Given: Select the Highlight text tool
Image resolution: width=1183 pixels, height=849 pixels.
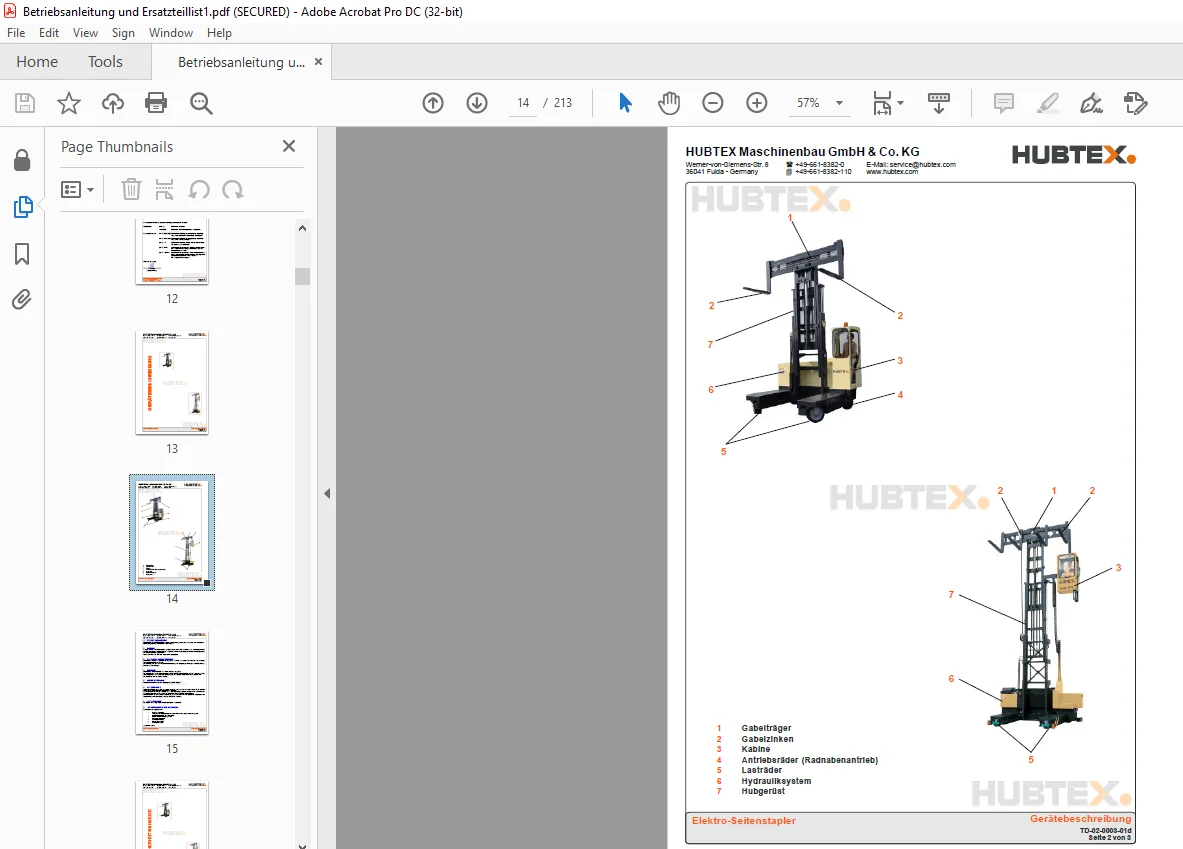Looking at the screenshot, I should coord(1048,103).
